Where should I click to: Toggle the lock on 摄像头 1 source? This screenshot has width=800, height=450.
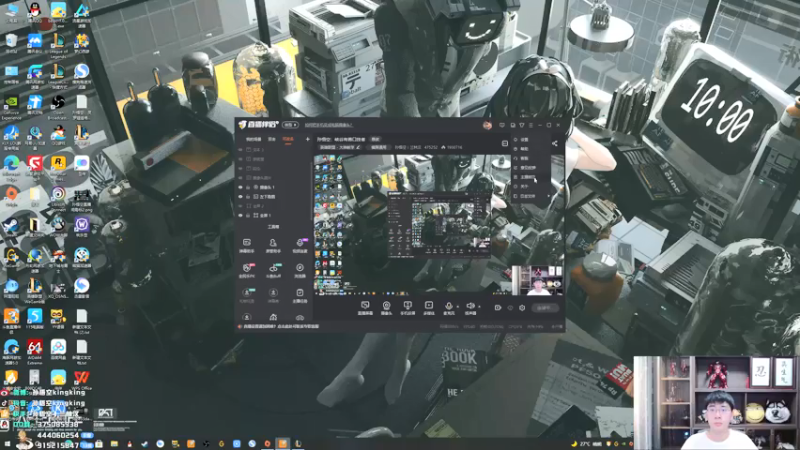248,187
